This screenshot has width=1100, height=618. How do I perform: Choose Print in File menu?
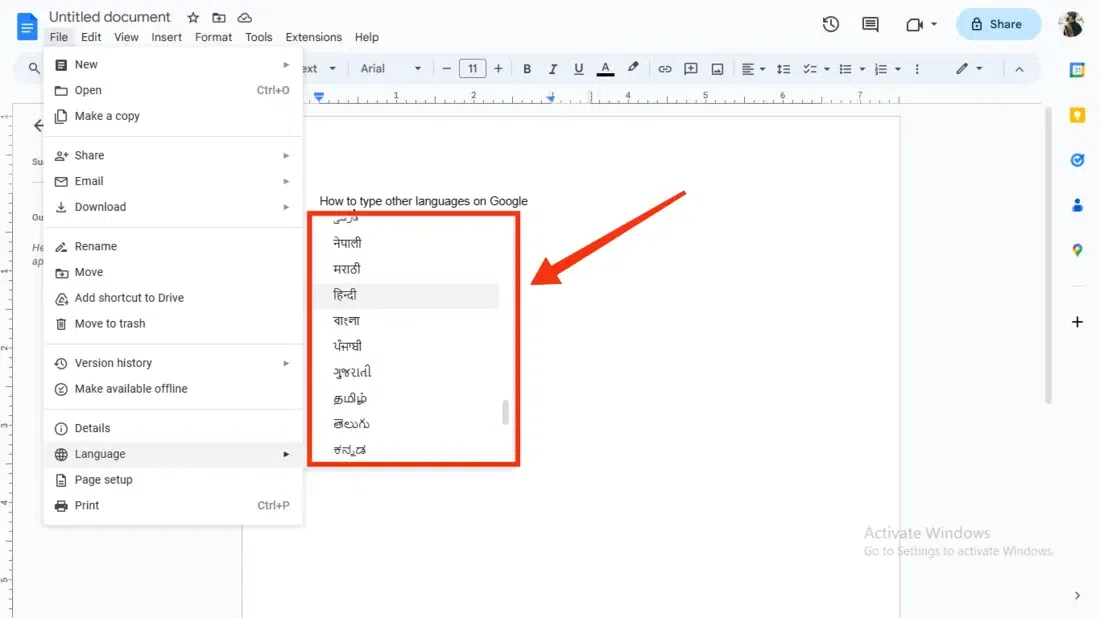[173, 505]
